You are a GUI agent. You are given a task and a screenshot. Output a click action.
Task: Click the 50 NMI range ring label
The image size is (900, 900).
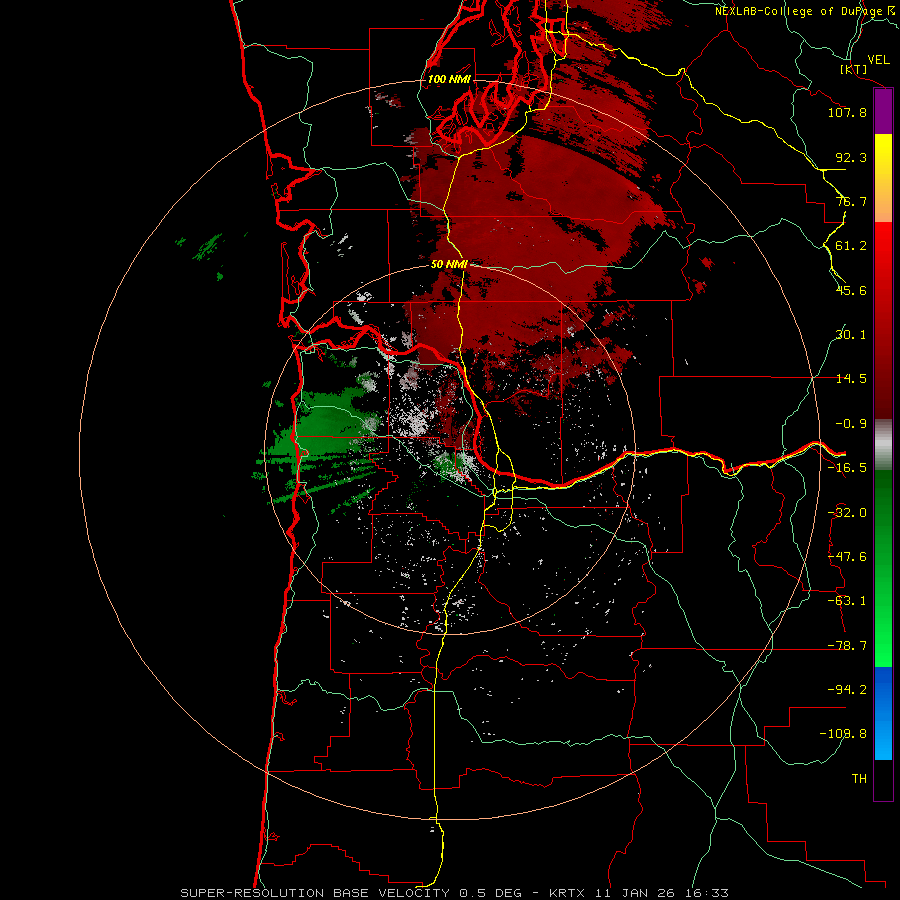449,265
